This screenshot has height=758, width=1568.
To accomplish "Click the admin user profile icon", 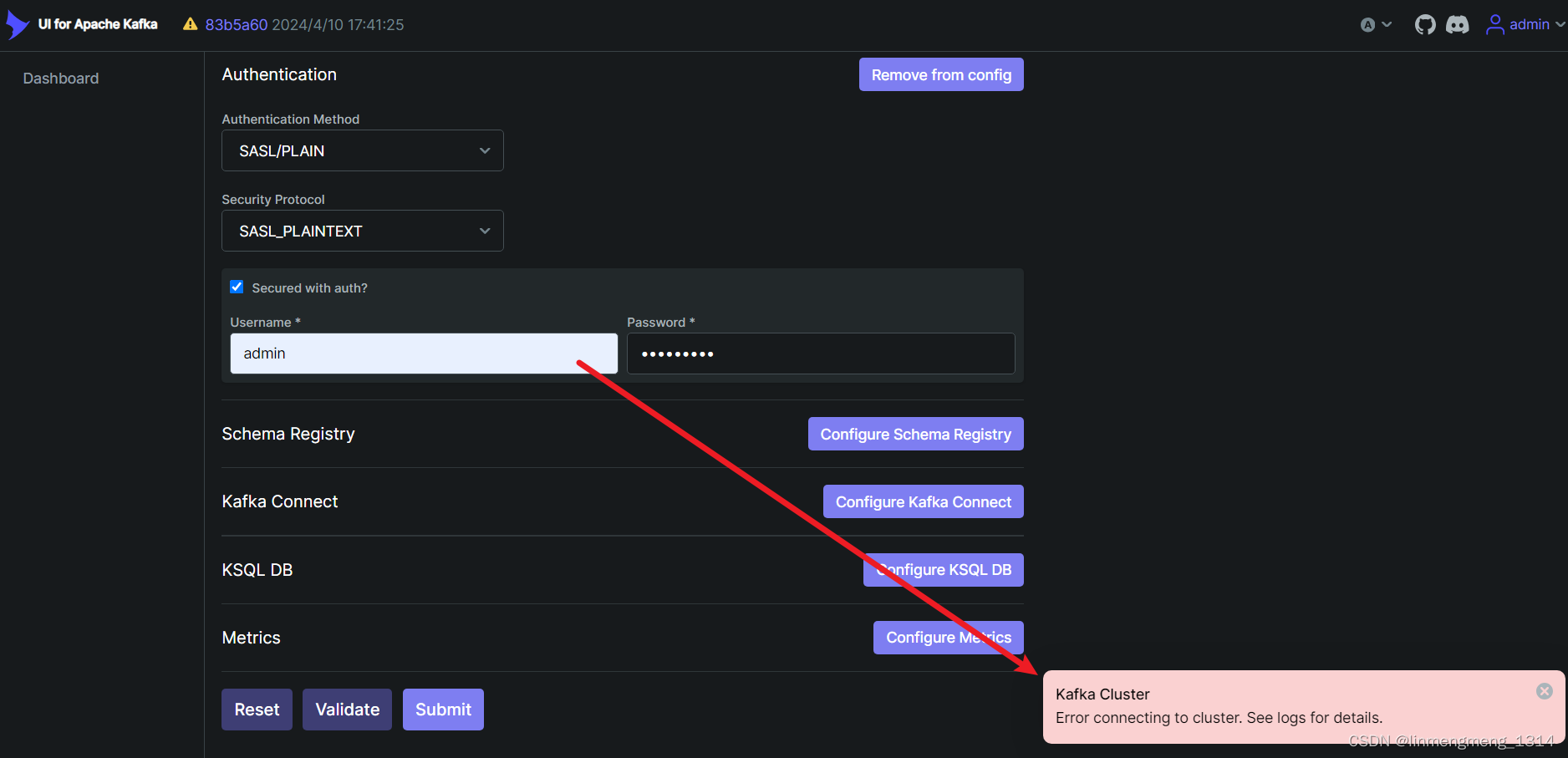I will click(1494, 25).
